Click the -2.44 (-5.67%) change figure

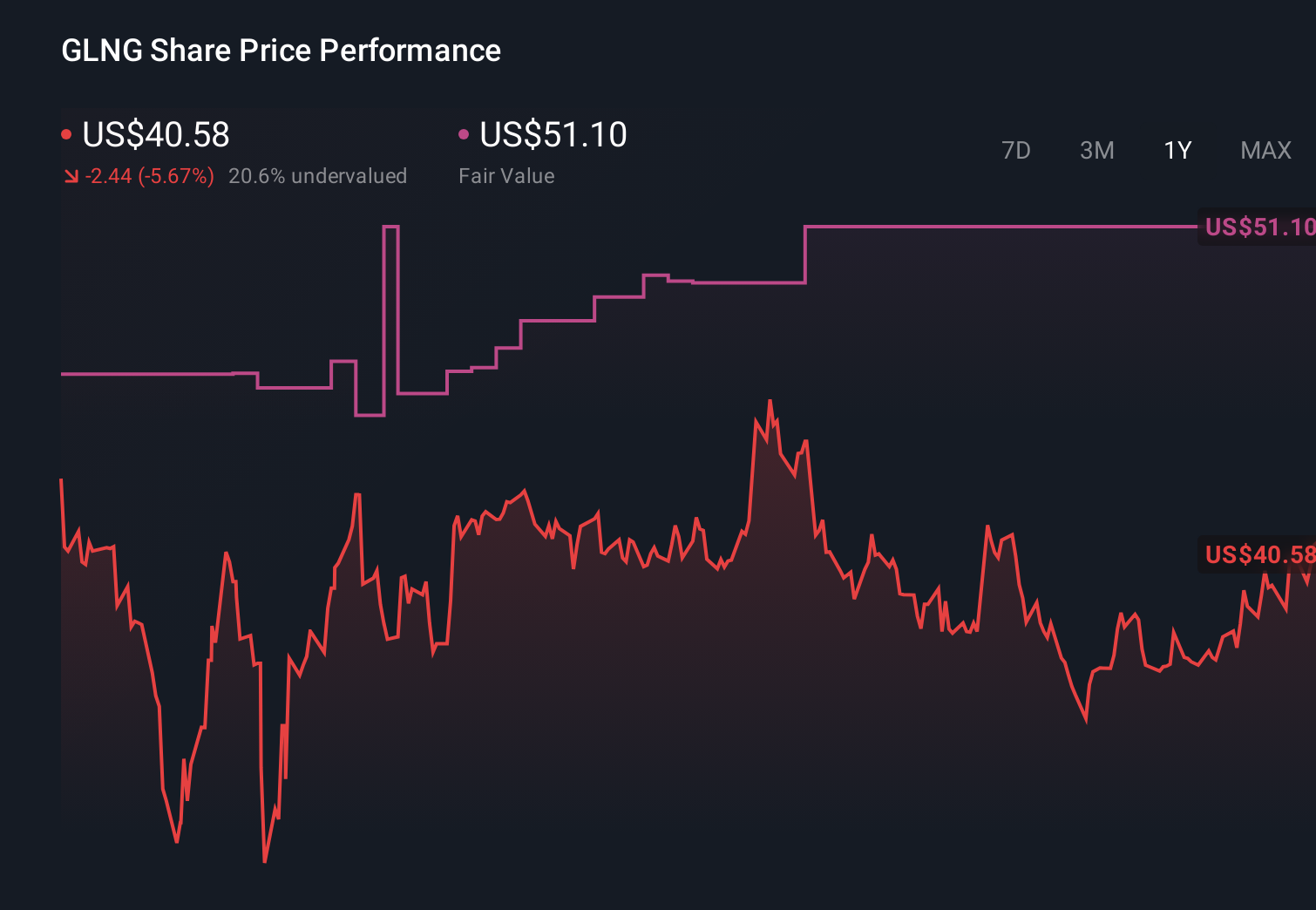[x=150, y=176]
